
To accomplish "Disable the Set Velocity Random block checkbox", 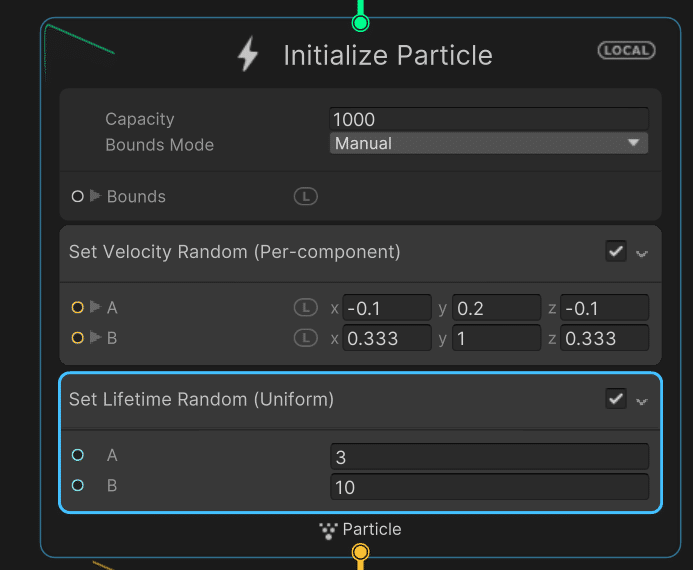I will pos(616,252).
